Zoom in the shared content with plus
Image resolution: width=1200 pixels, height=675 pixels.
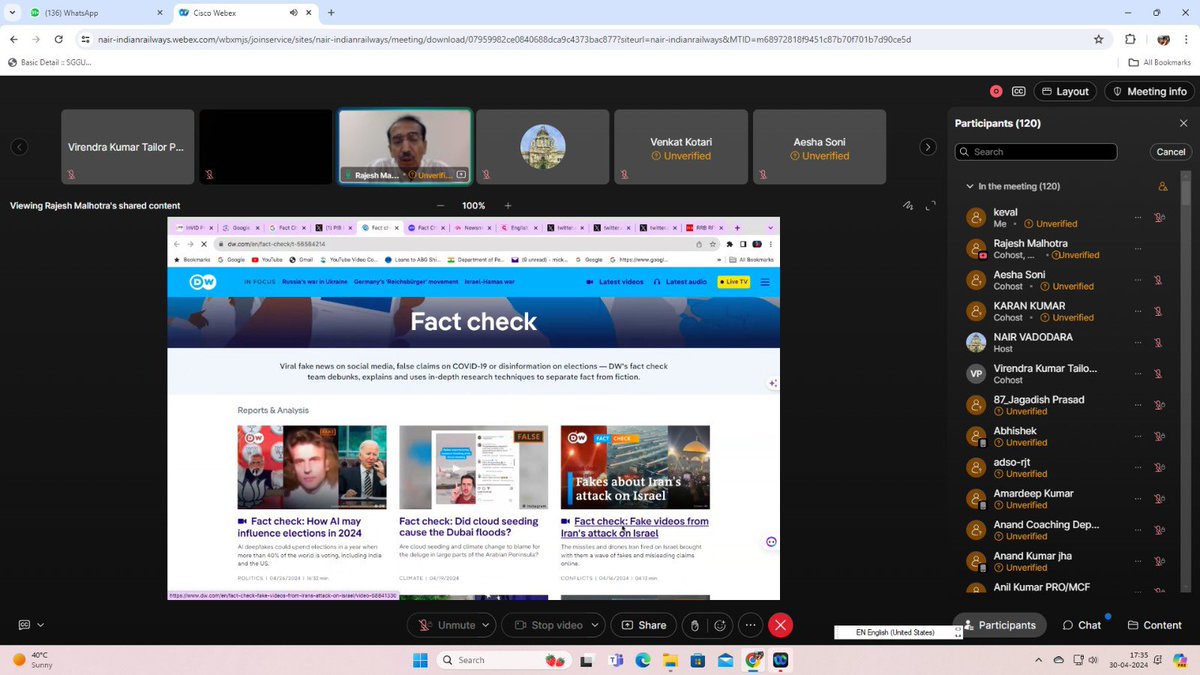click(x=509, y=206)
